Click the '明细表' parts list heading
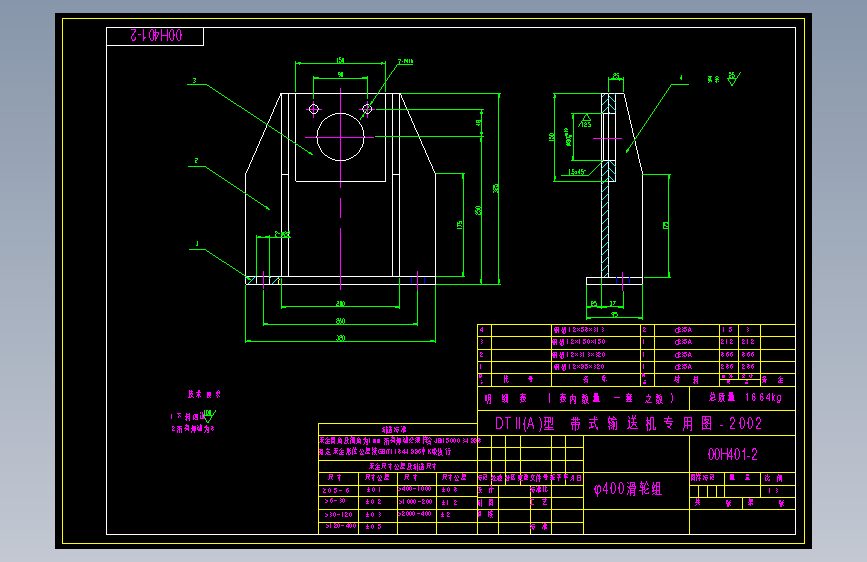Image resolution: width=867 pixels, height=562 pixels. point(506,398)
